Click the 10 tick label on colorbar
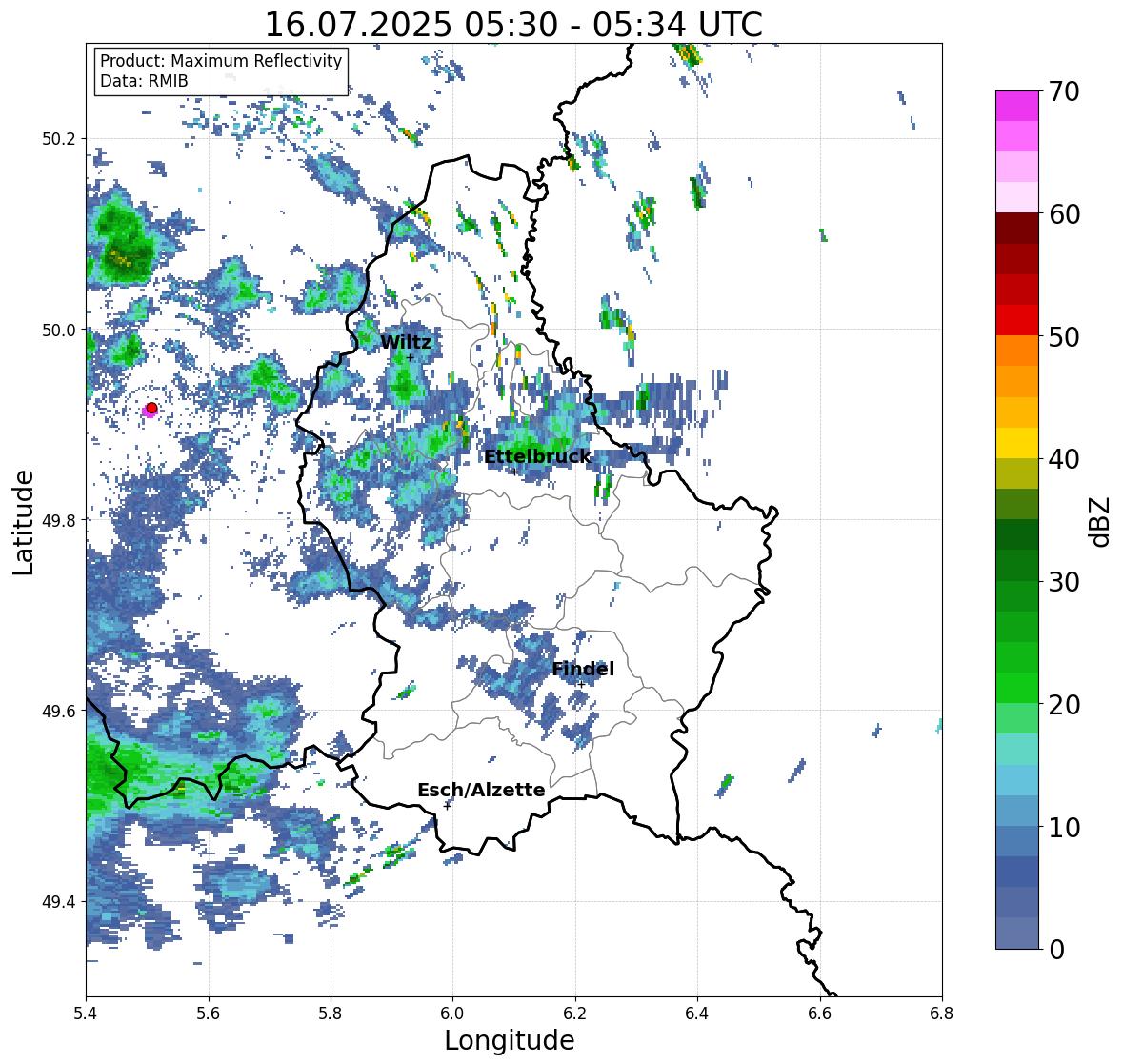Image resolution: width=1123 pixels, height=1064 pixels. 1064,827
